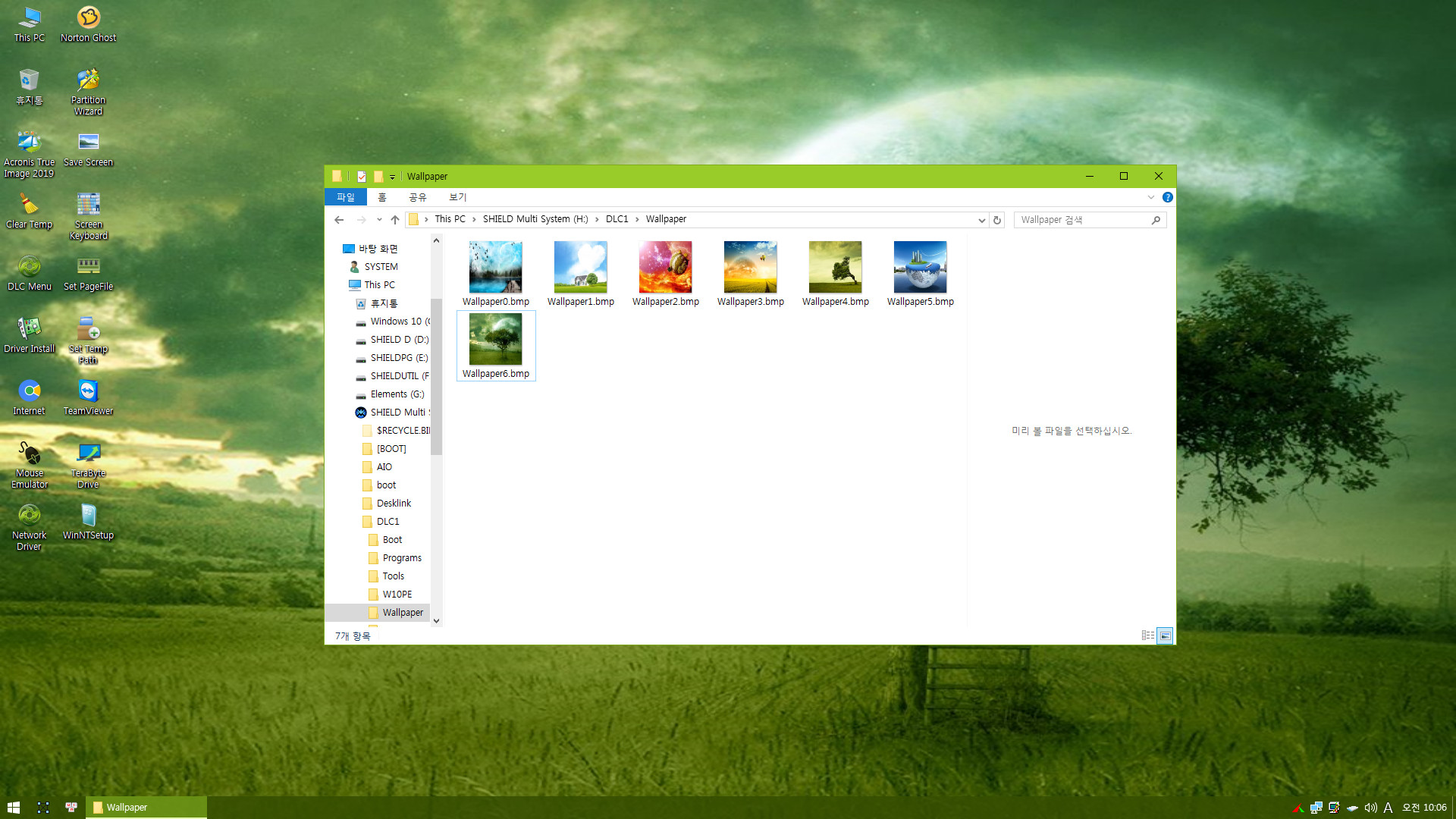Select the Save Screen desktop icon
This screenshot has width=1456, height=819.
coord(88,149)
